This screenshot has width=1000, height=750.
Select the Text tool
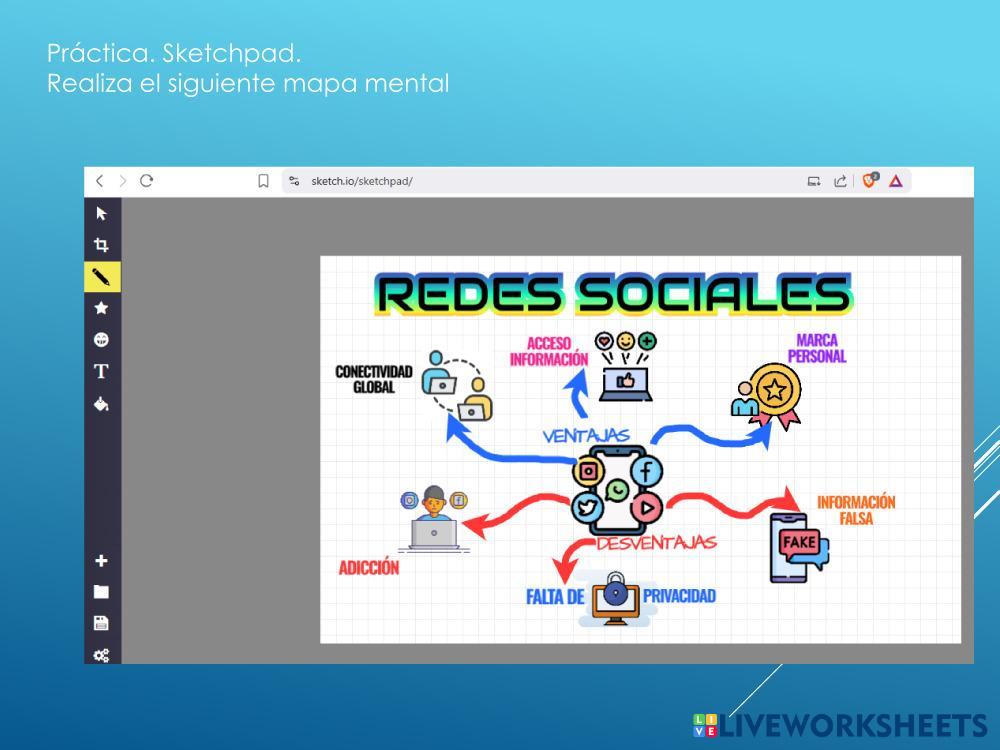pos(101,372)
